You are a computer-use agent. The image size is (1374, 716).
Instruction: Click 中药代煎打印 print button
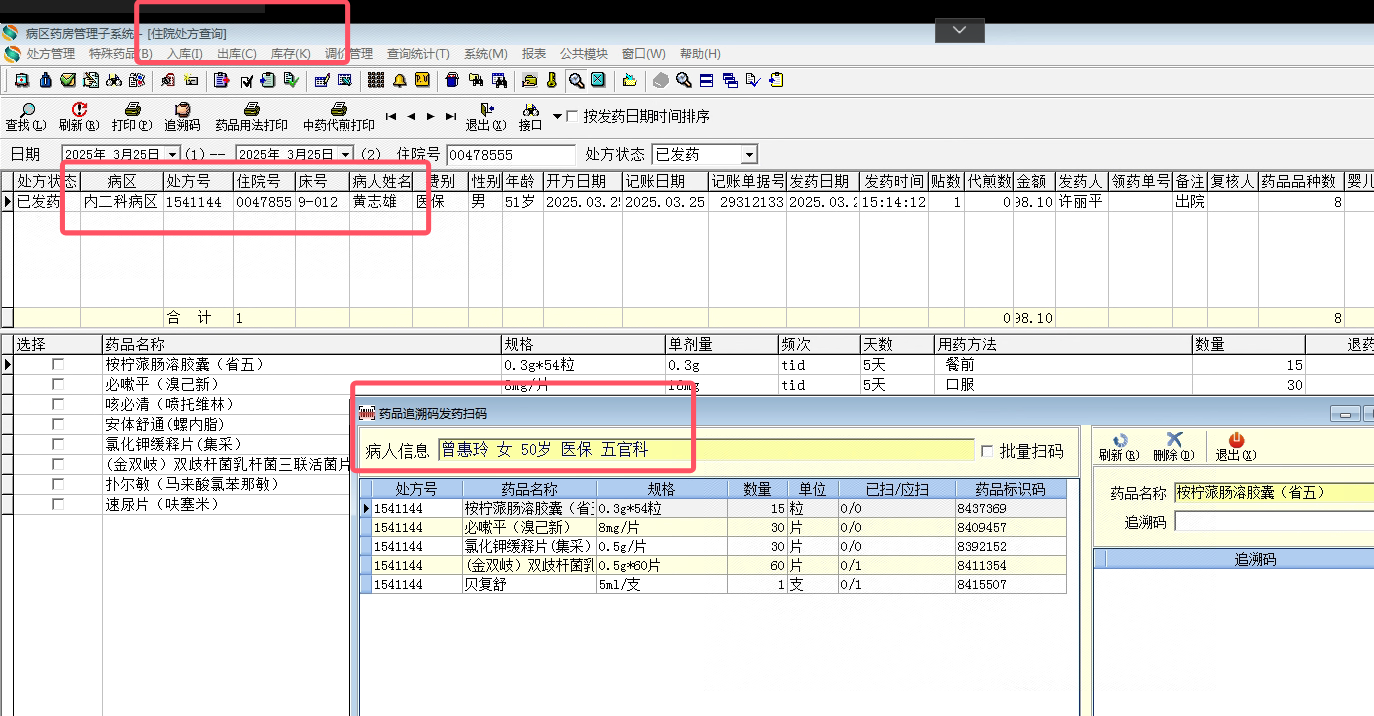[339, 117]
